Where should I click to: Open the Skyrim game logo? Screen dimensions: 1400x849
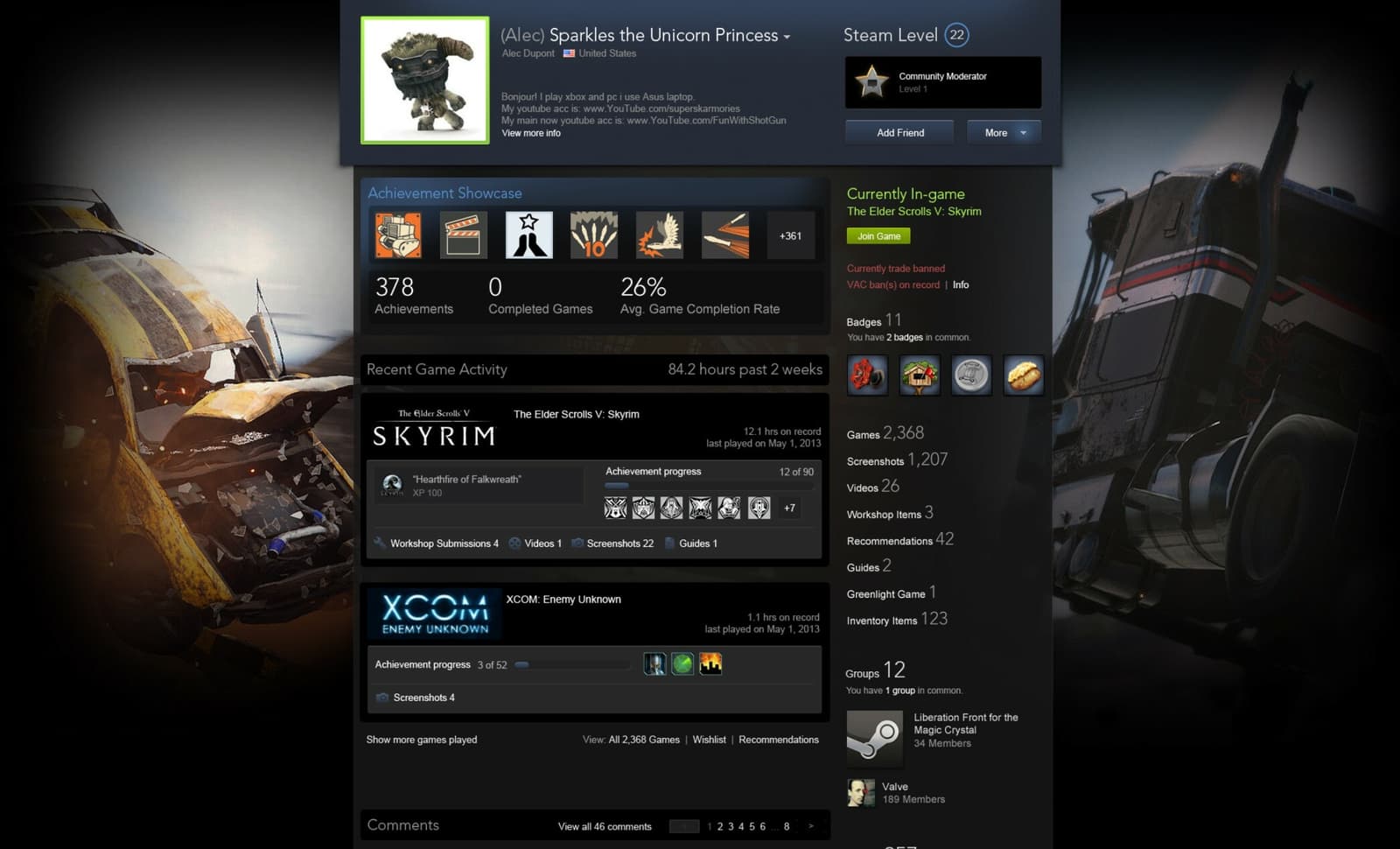point(434,428)
